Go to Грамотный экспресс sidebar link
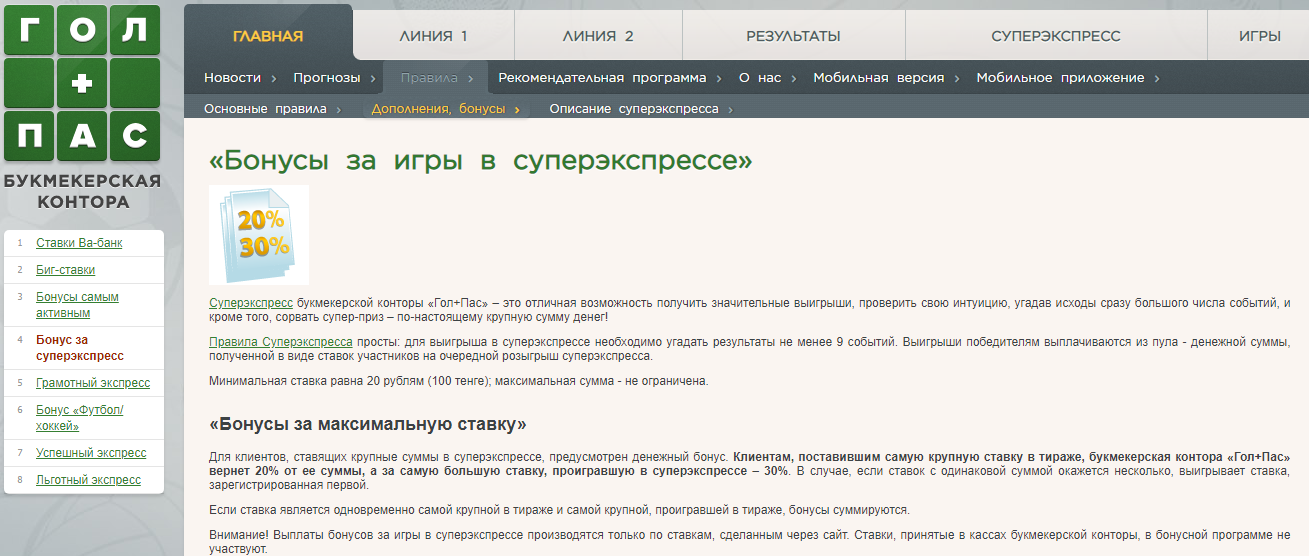 [x=93, y=383]
